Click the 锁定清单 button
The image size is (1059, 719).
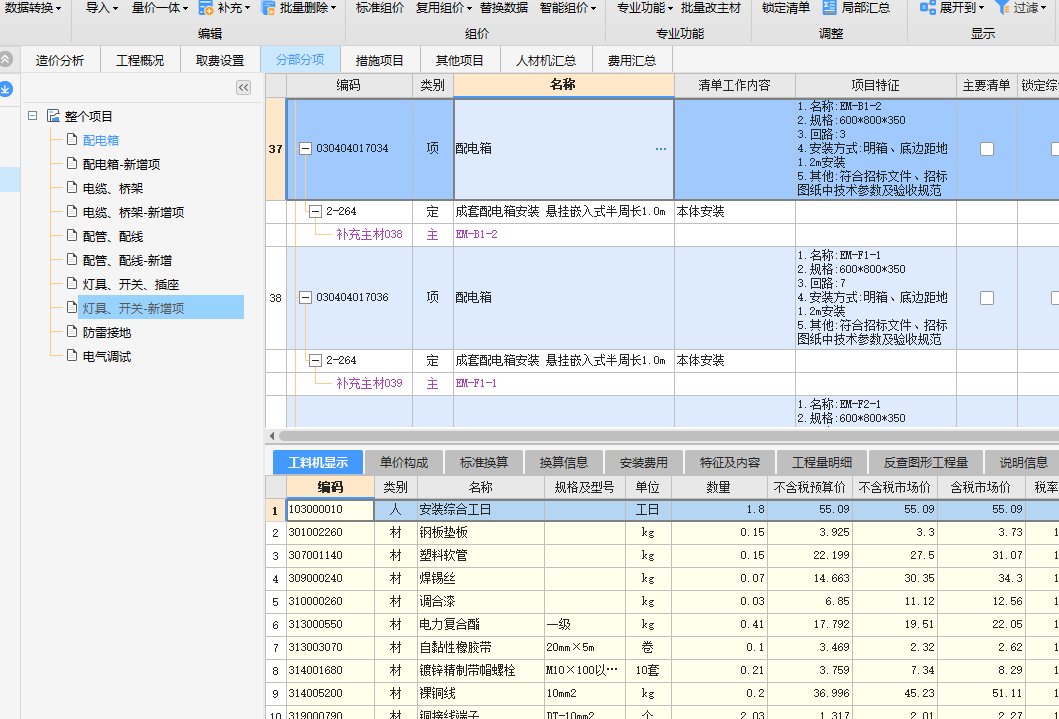pyautogui.click(x=786, y=8)
